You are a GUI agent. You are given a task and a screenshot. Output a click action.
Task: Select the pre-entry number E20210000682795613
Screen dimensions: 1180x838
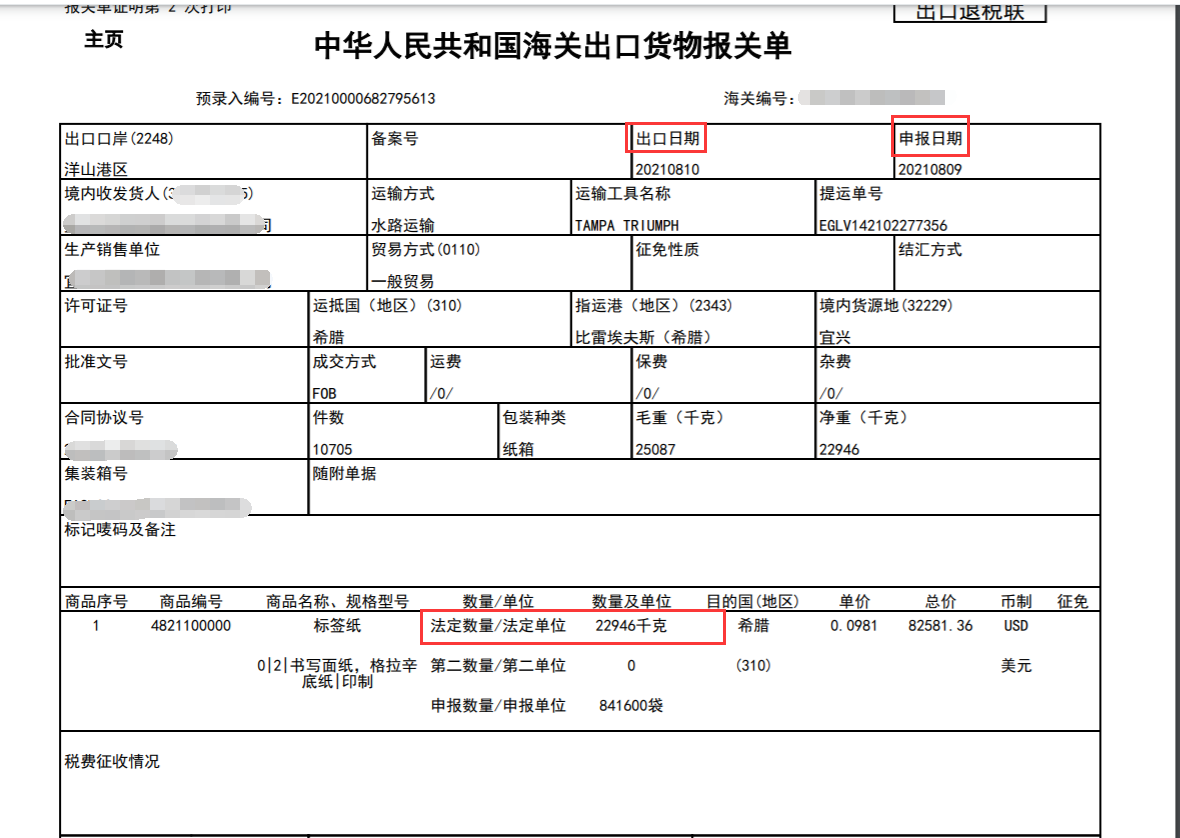tap(363, 99)
